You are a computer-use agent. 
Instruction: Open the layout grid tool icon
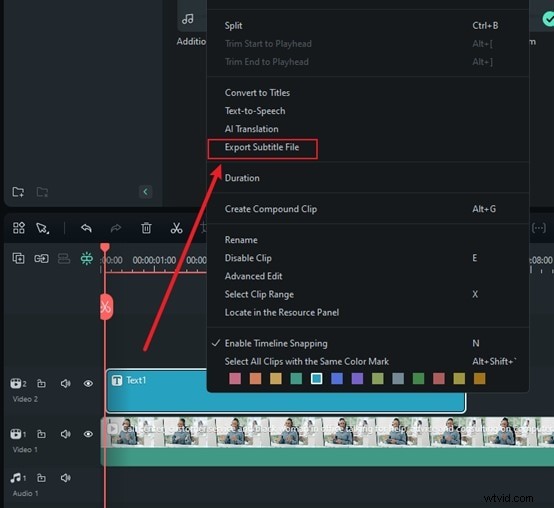[x=19, y=228]
